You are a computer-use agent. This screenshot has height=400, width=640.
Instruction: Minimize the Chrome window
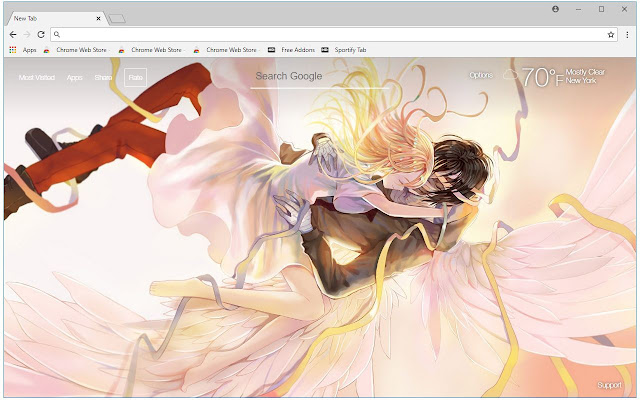click(x=578, y=9)
